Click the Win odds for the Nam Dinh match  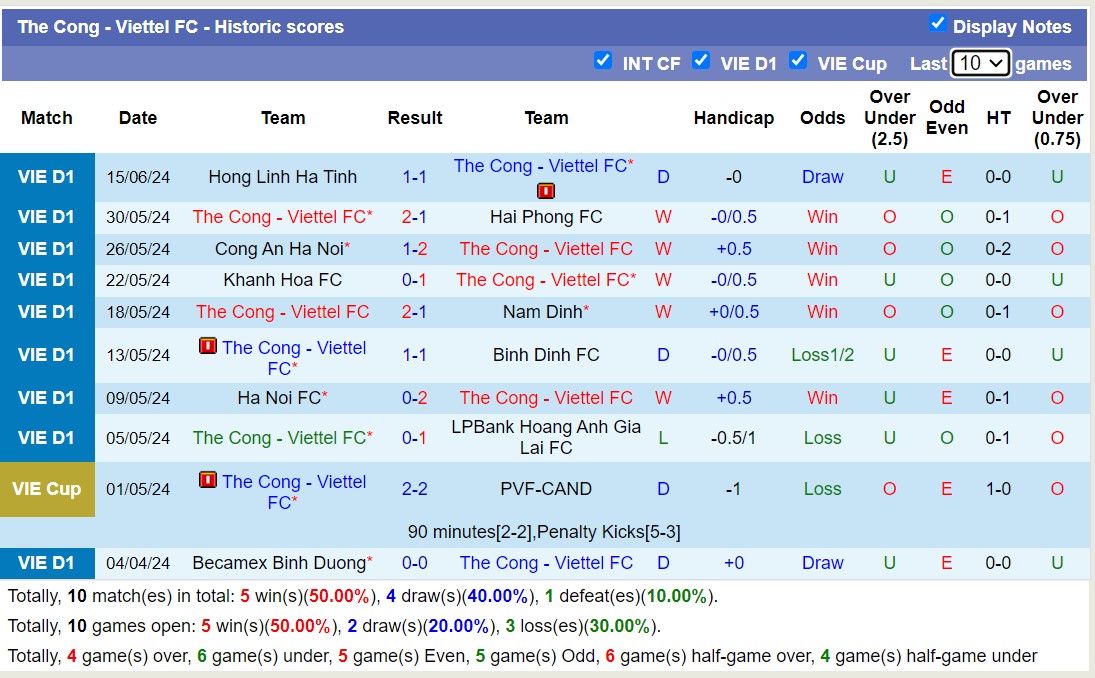tap(822, 312)
